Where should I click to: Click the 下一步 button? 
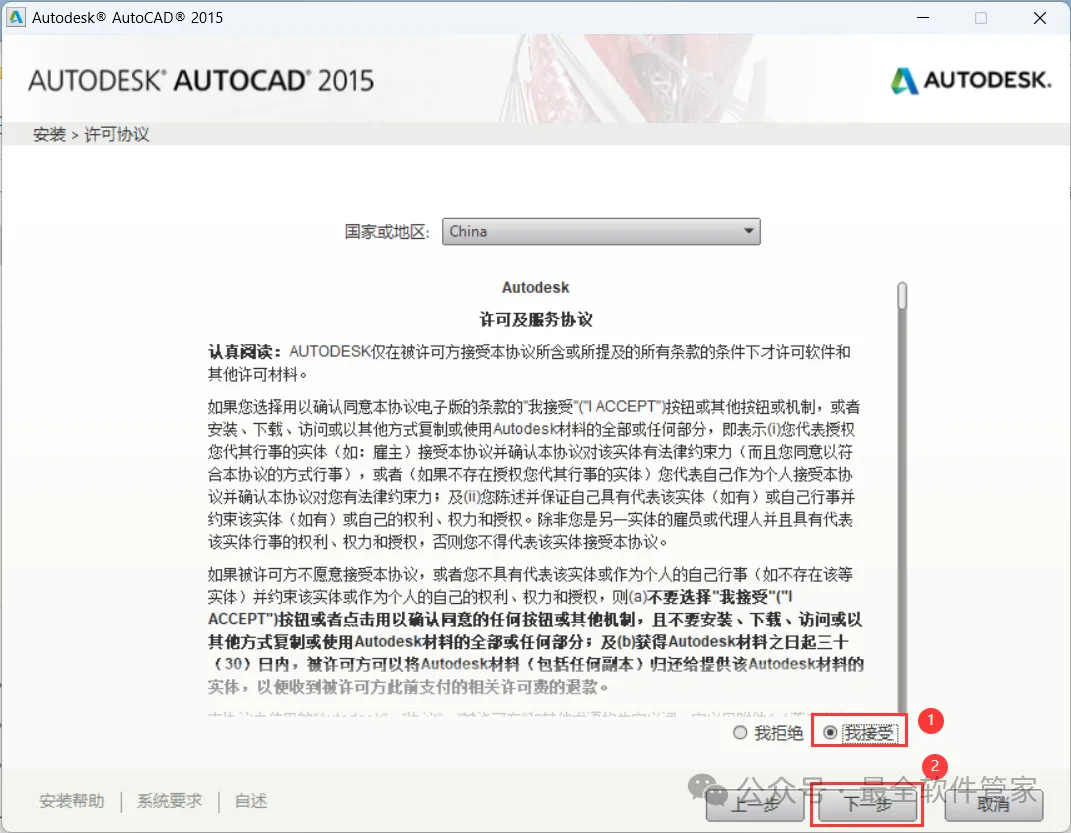point(867,804)
